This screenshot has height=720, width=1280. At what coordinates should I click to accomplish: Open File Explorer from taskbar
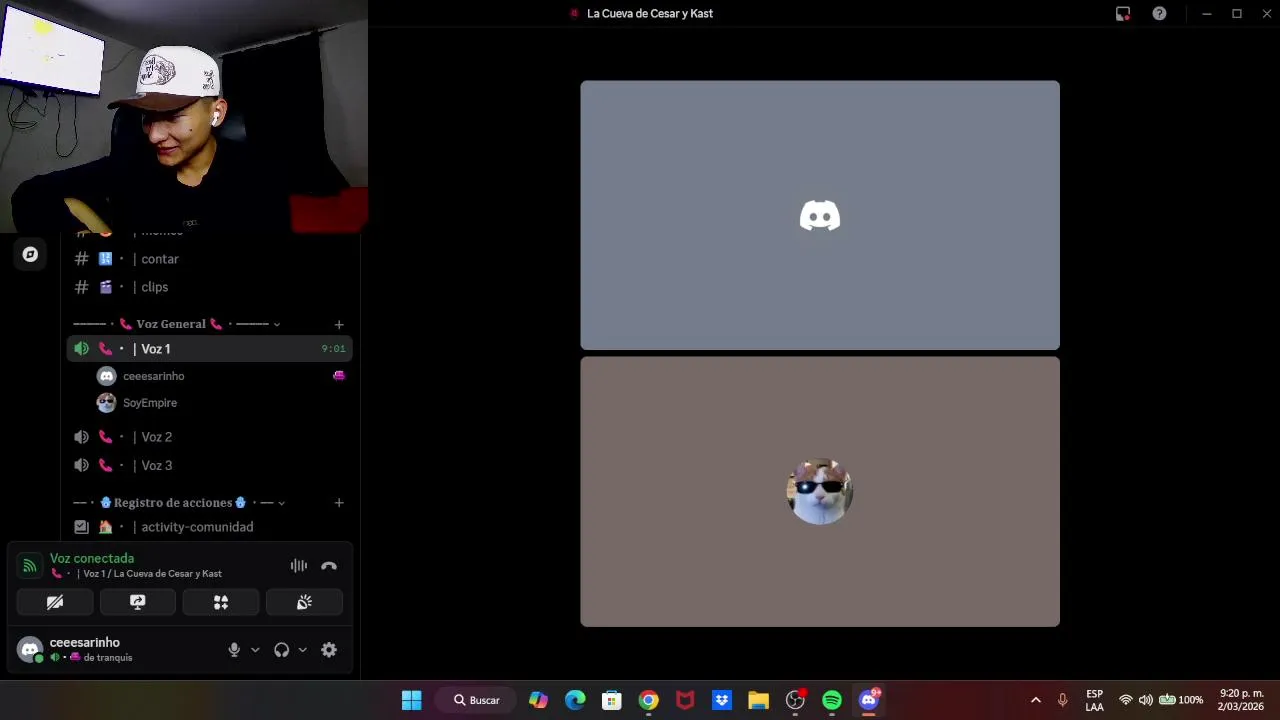[x=758, y=700]
